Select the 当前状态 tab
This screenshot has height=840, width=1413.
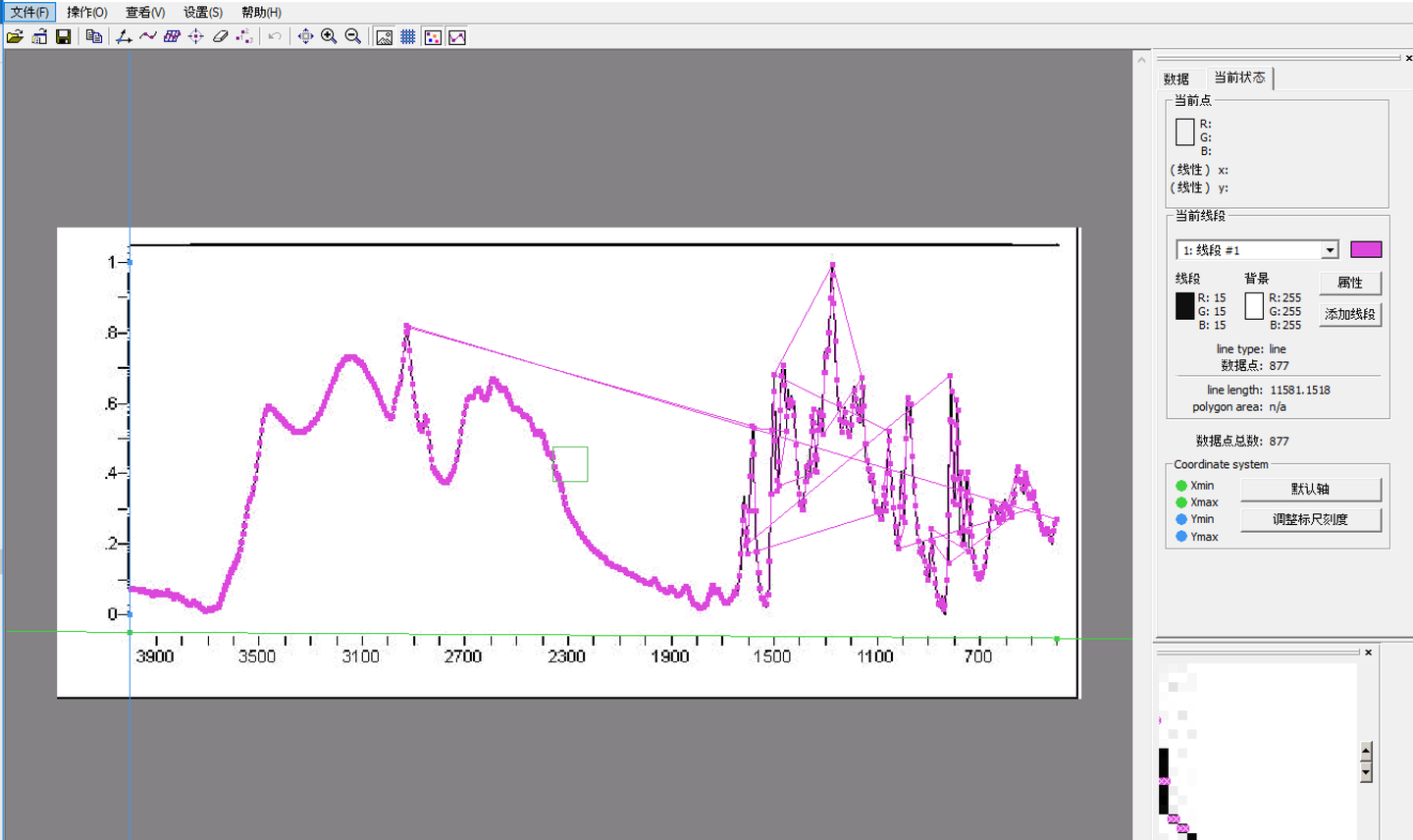1239,78
